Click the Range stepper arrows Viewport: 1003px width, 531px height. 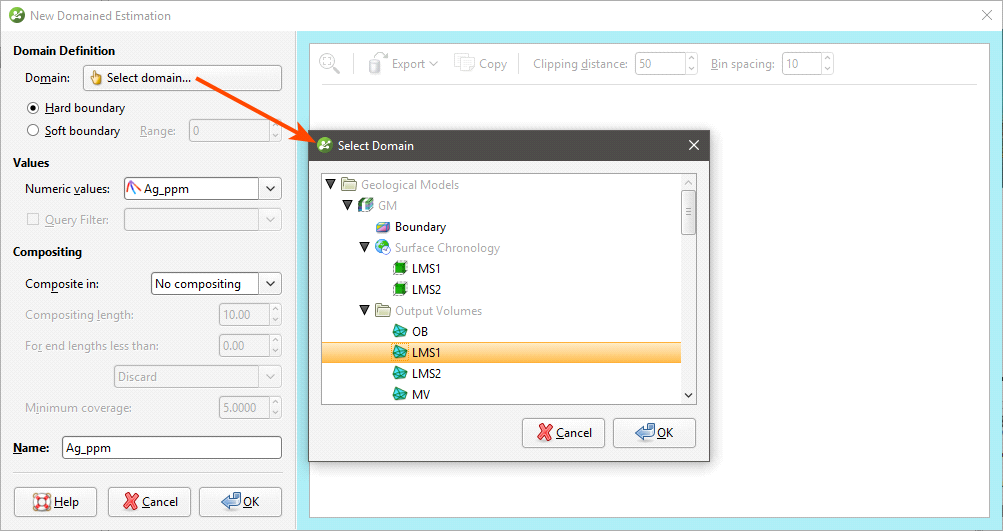(276, 131)
